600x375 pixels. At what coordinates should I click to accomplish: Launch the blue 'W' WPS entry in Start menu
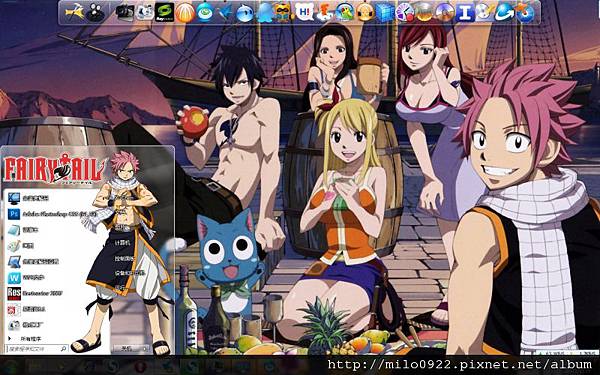coord(26,277)
